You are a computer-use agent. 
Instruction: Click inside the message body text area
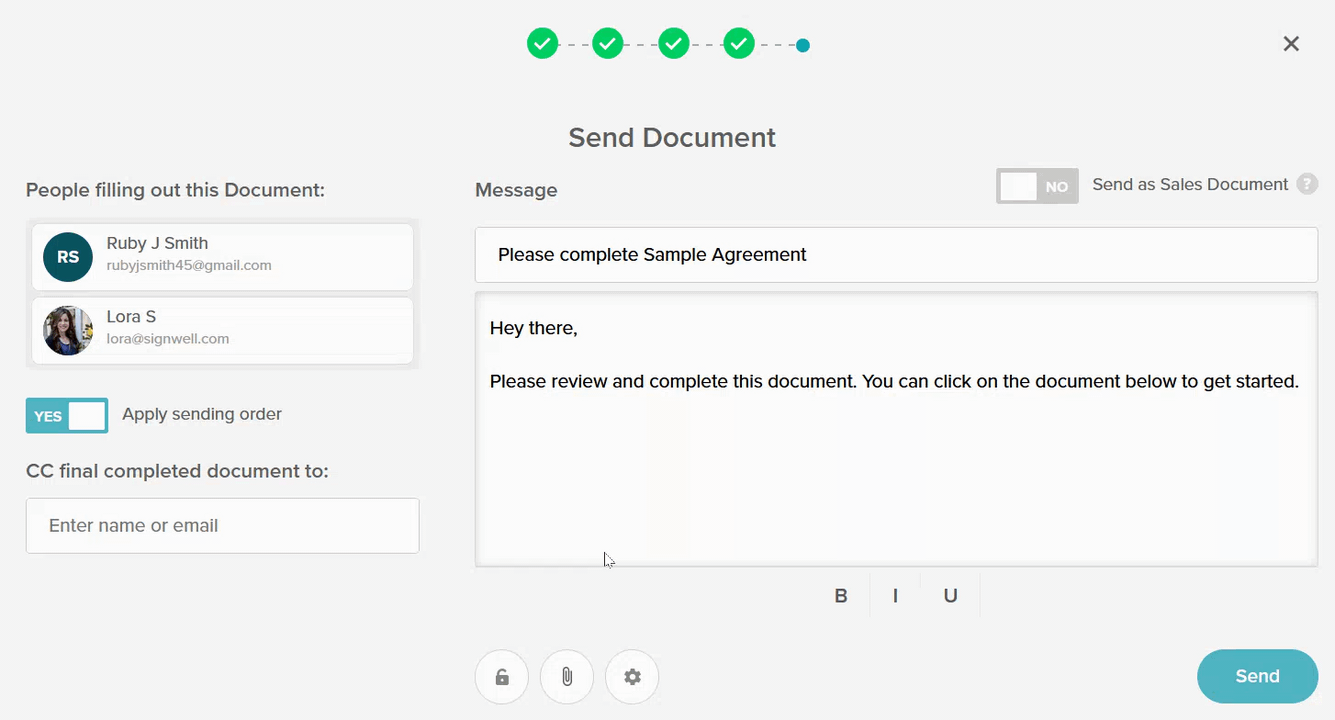pyautogui.click(x=896, y=430)
